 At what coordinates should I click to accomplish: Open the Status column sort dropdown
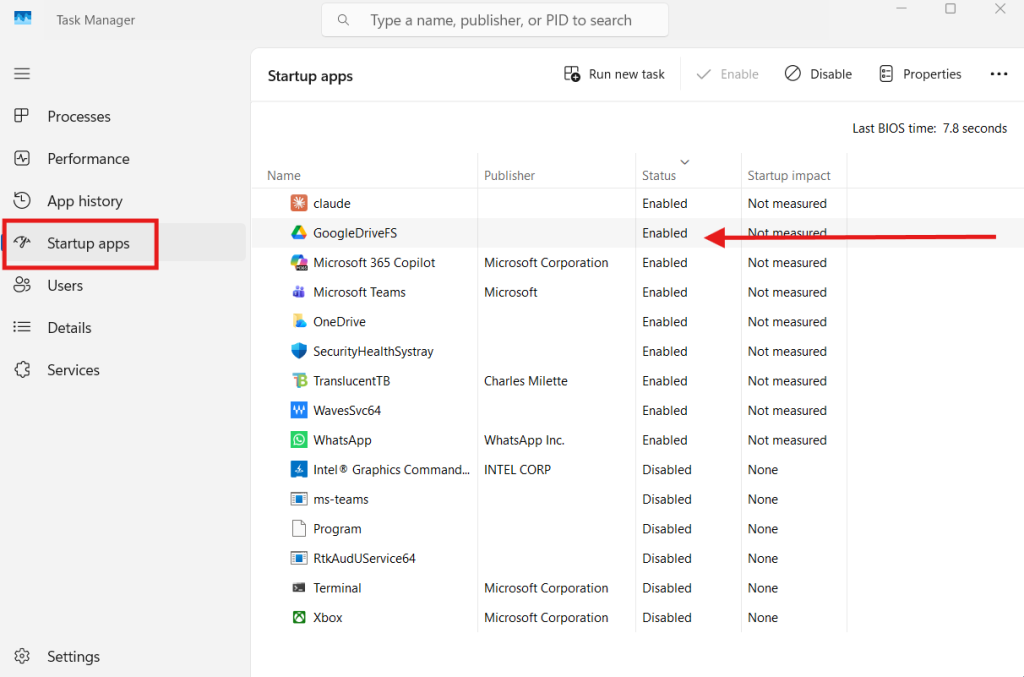click(x=685, y=162)
